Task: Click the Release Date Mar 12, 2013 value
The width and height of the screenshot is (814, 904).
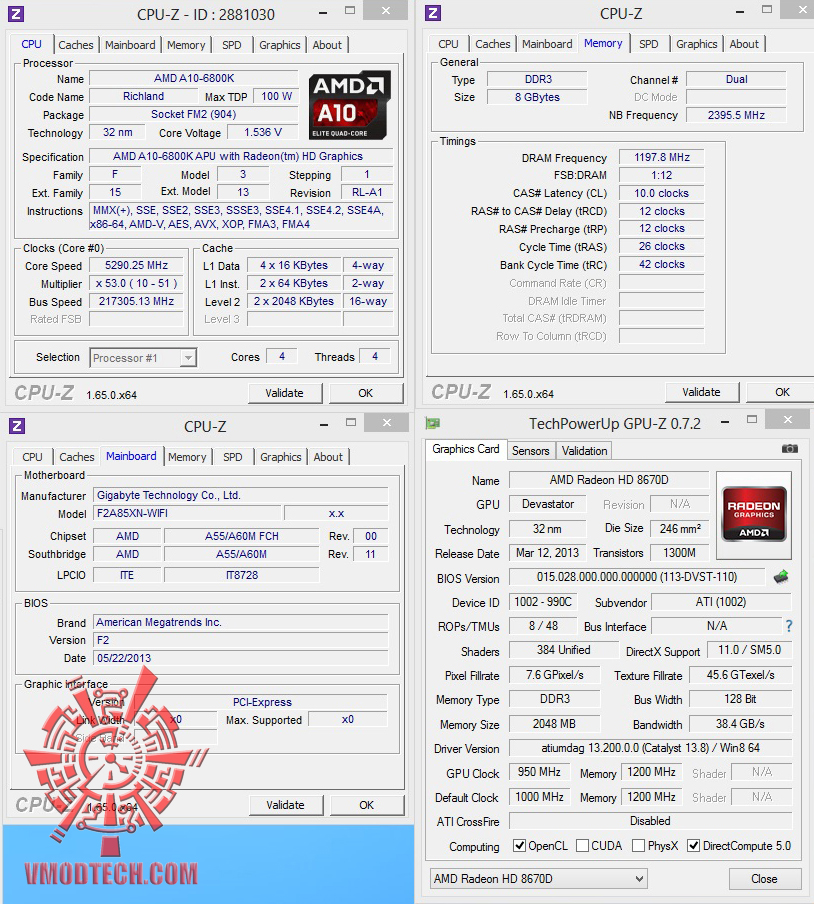Action: [x=547, y=552]
